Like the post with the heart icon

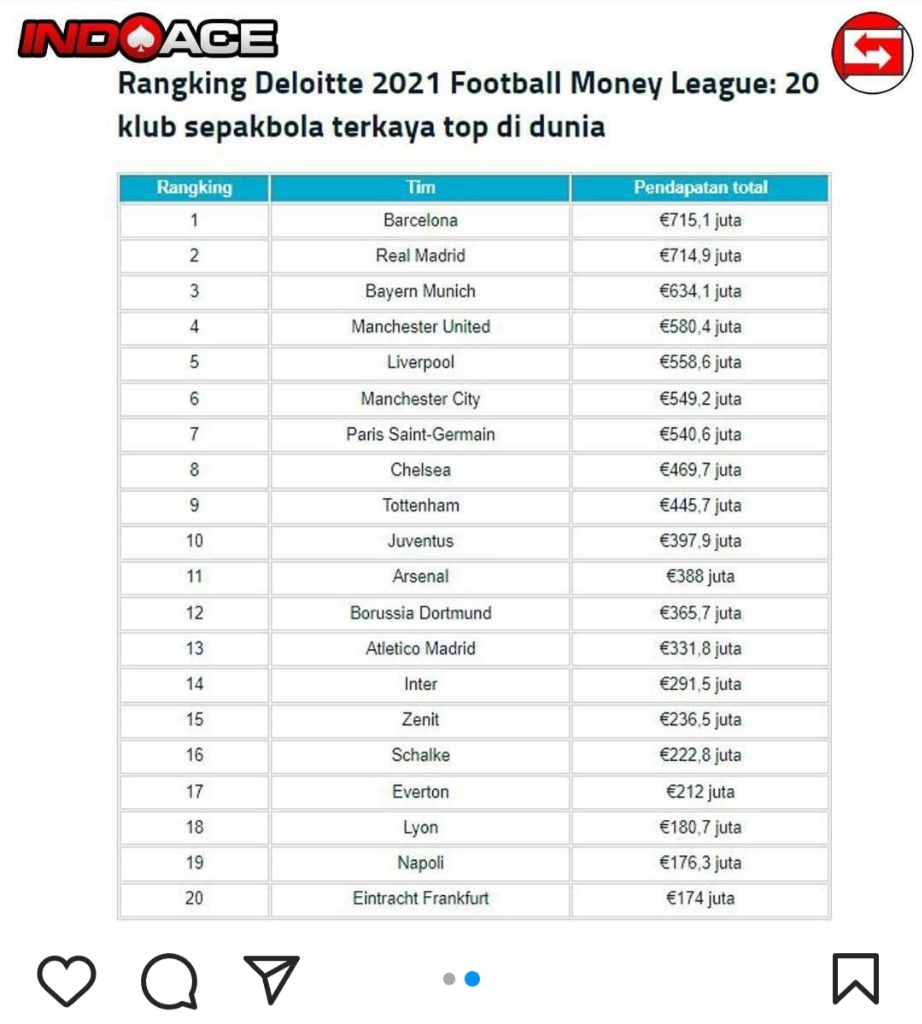click(x=66, y=979)
